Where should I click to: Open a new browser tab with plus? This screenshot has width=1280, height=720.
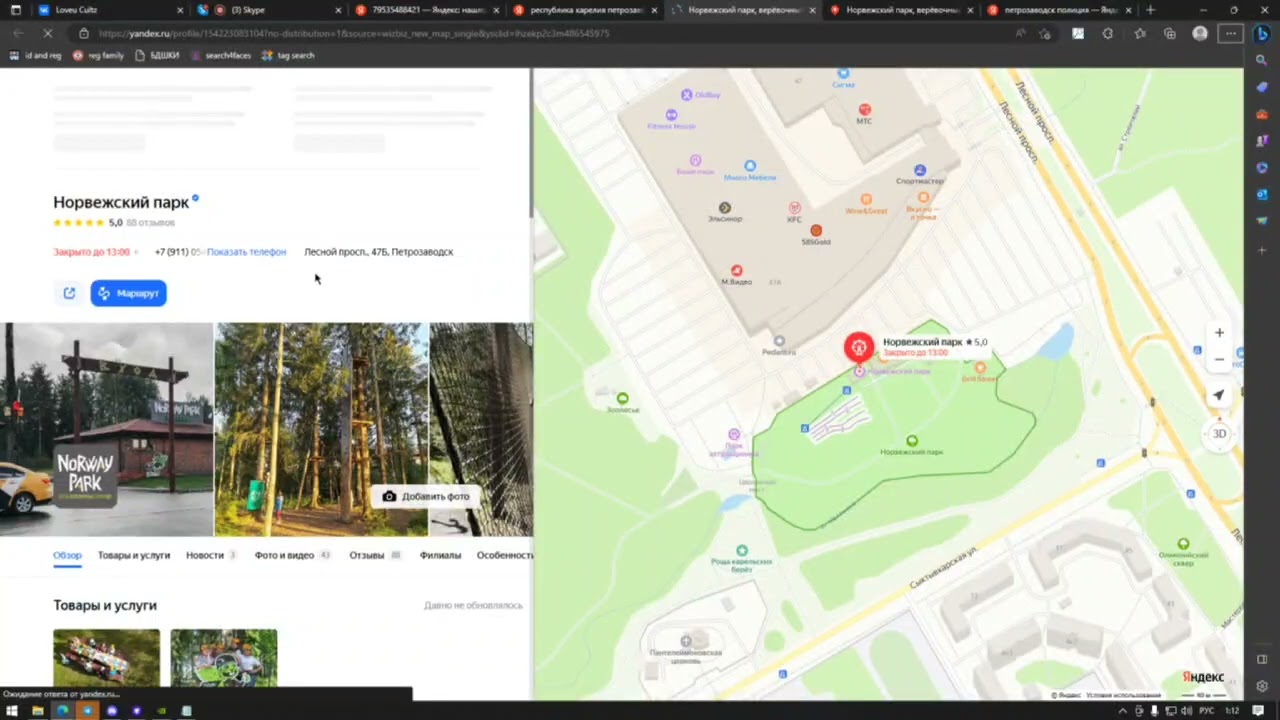click(x=1150, y=10)
